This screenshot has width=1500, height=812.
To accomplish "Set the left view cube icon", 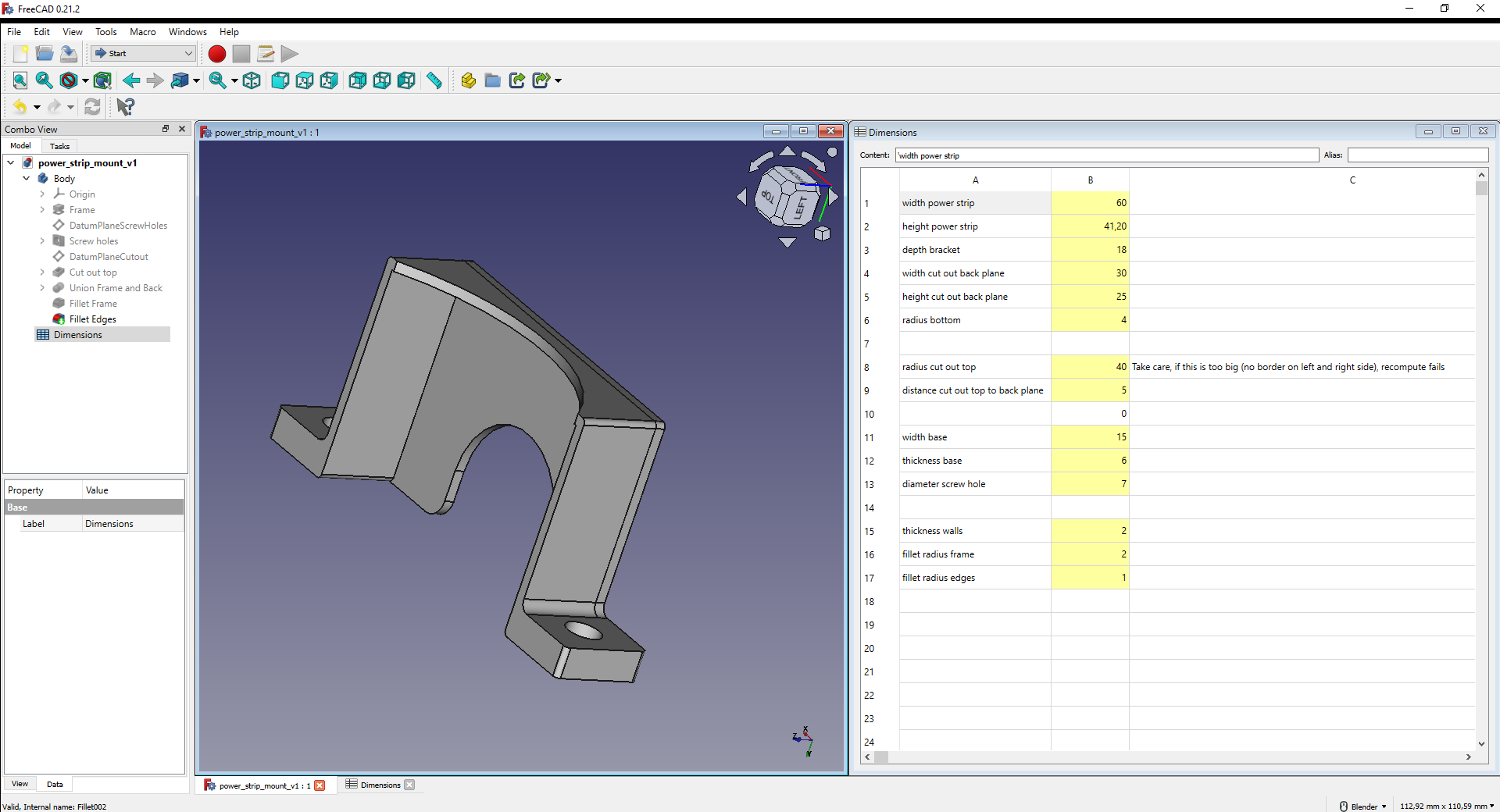I will 406,80.
